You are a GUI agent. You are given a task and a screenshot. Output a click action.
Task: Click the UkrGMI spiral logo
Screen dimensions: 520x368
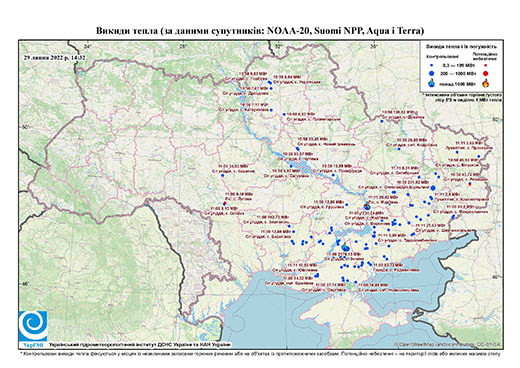click(x=33, y=326)
